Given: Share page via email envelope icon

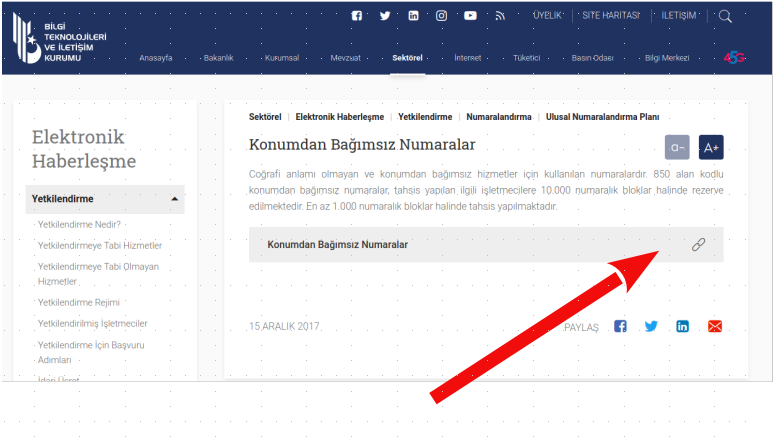Looking at the screenshot, I should pyautogui.click(x=714, y=326).
